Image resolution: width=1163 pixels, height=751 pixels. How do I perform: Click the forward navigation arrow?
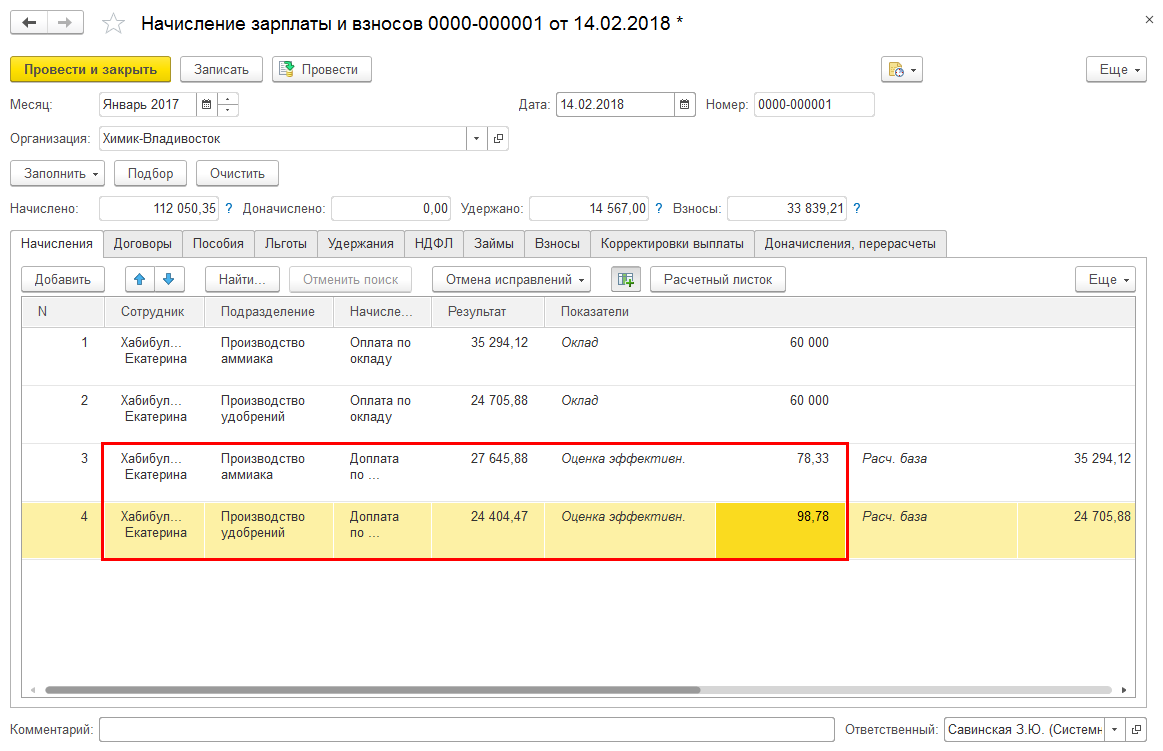coord(65,23)
